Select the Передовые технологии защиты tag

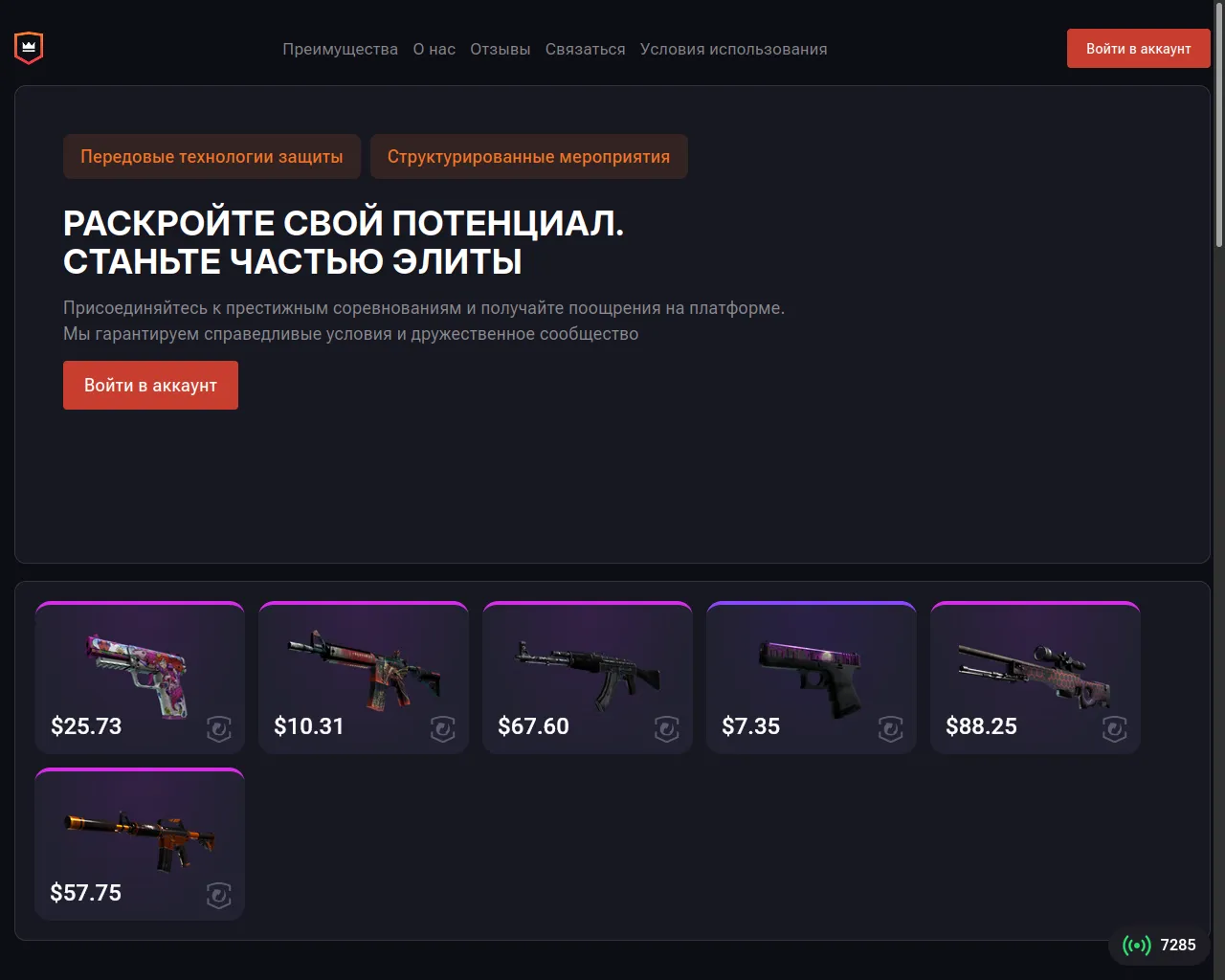tap(212, 157)
